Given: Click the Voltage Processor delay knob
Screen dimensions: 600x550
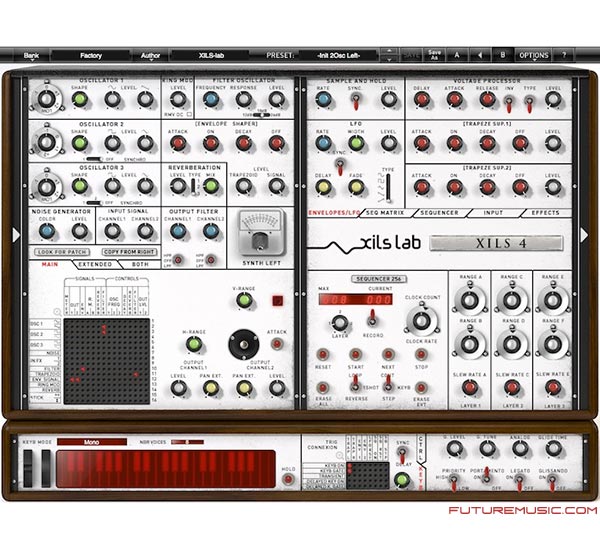Looking at the screenshot, I should click(x=422, y=100).
